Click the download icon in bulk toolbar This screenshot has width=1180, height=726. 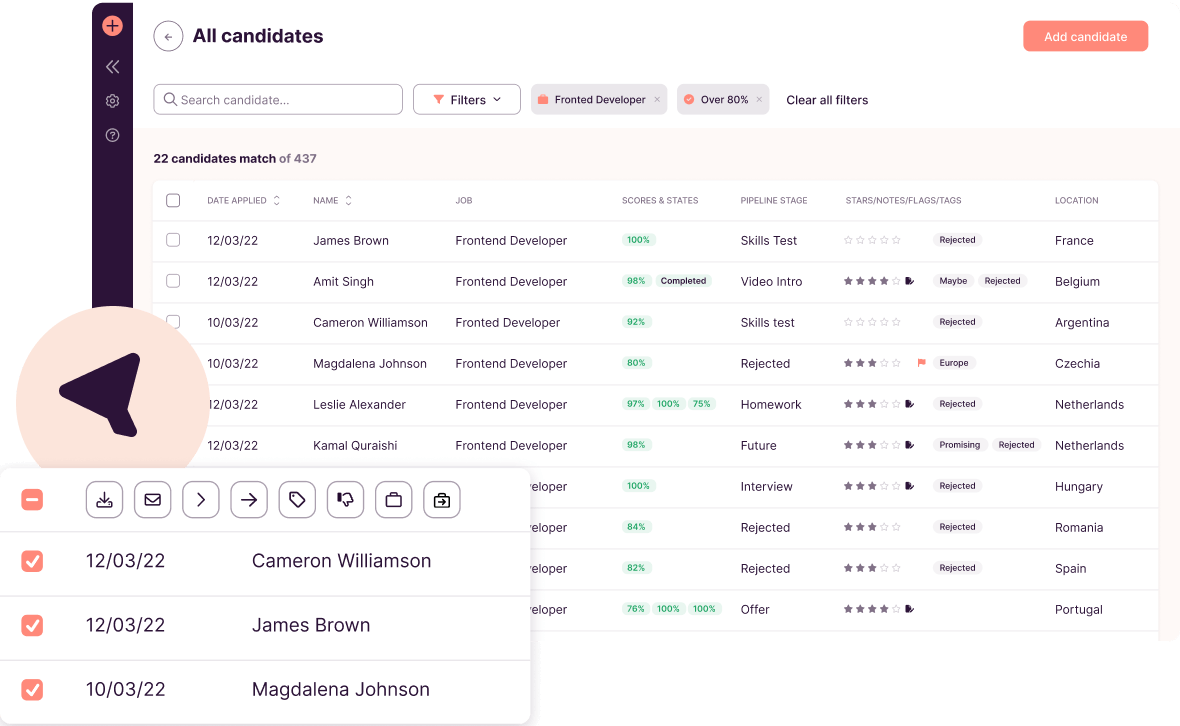click(x=104, y=500)
